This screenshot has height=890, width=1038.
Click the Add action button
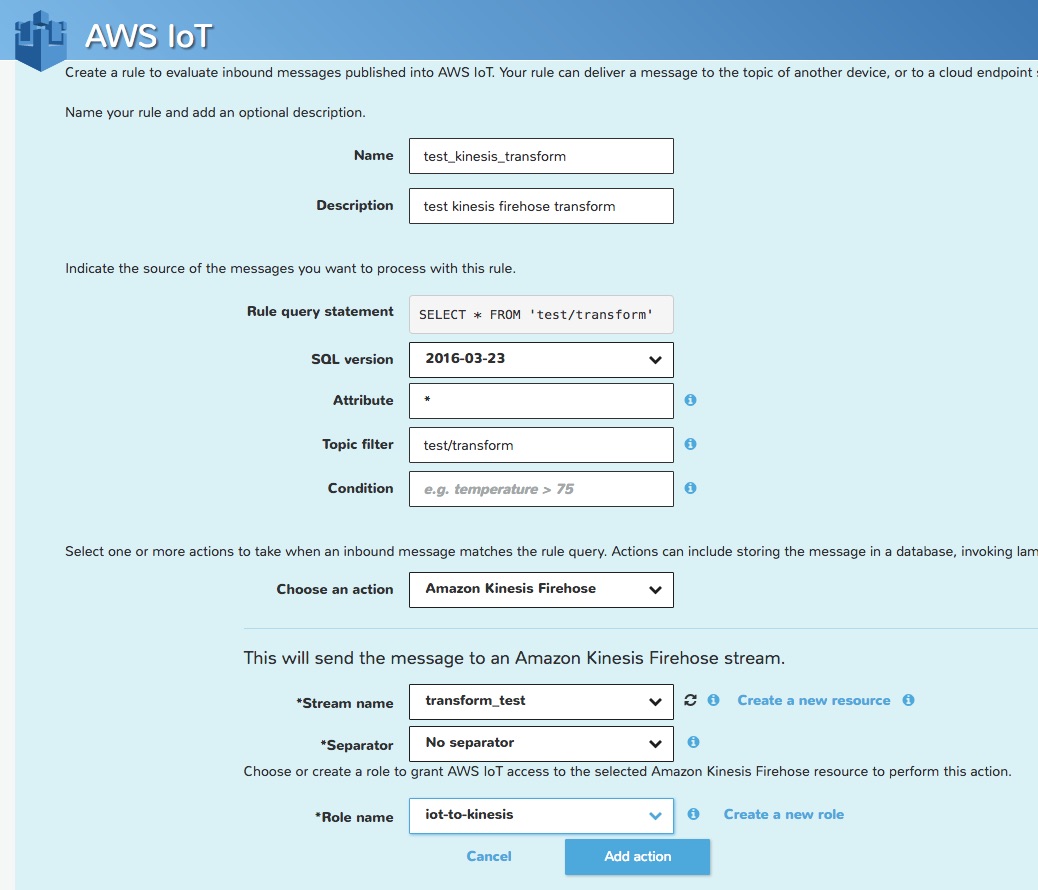637,856
